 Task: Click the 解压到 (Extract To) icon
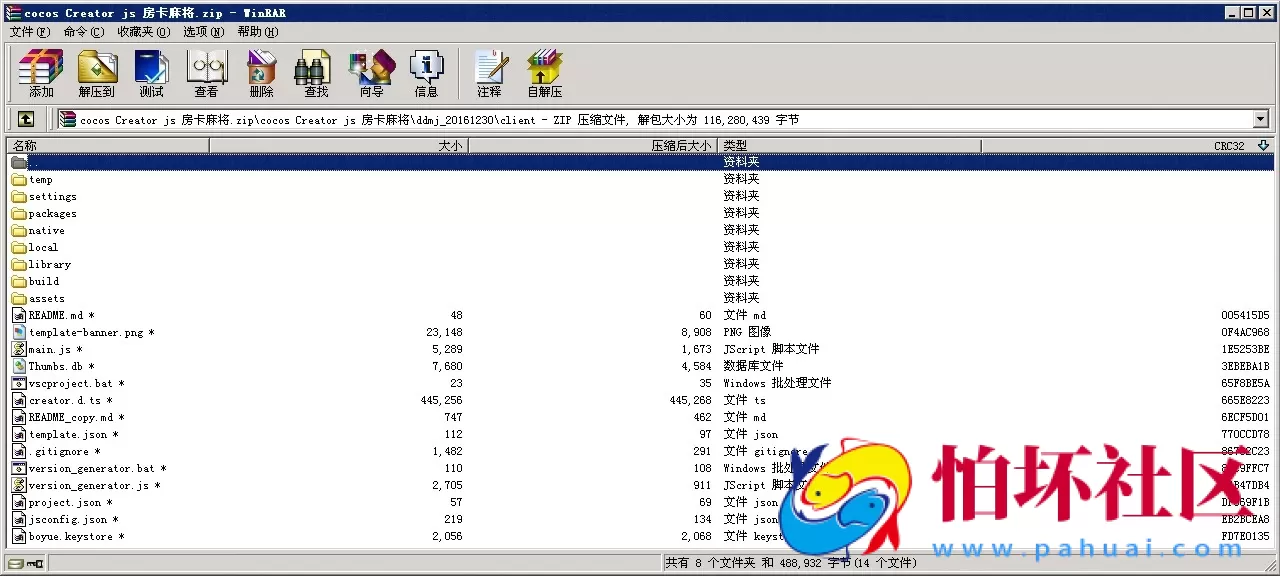click(96, 73)
